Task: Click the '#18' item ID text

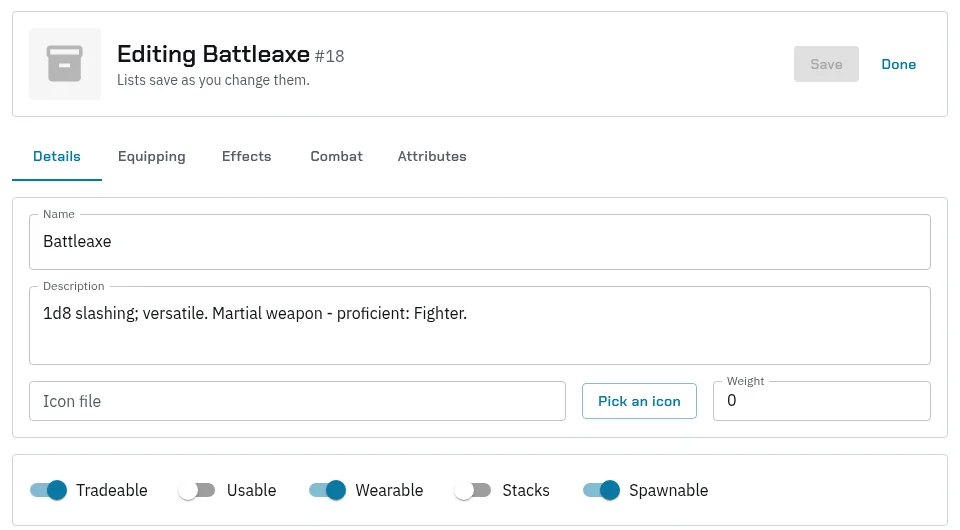Action: [x=329, y=56]
